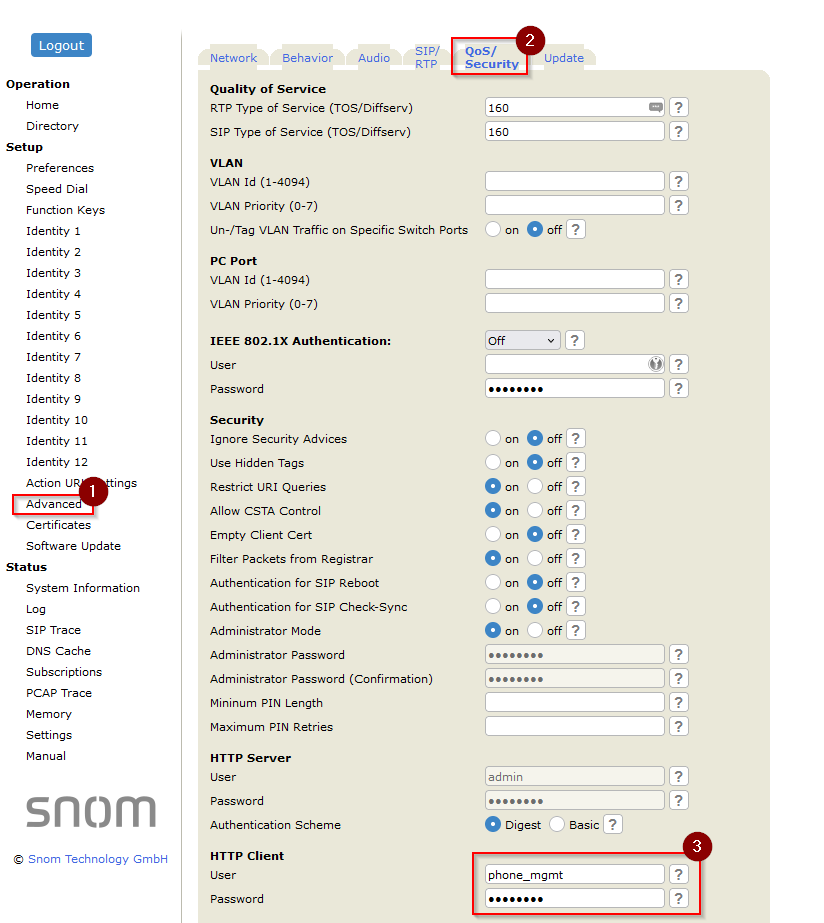This screenshot has height=923, width=824.
Task: Open Snom Technology GmbH link
Action: (x=97, y=859)
